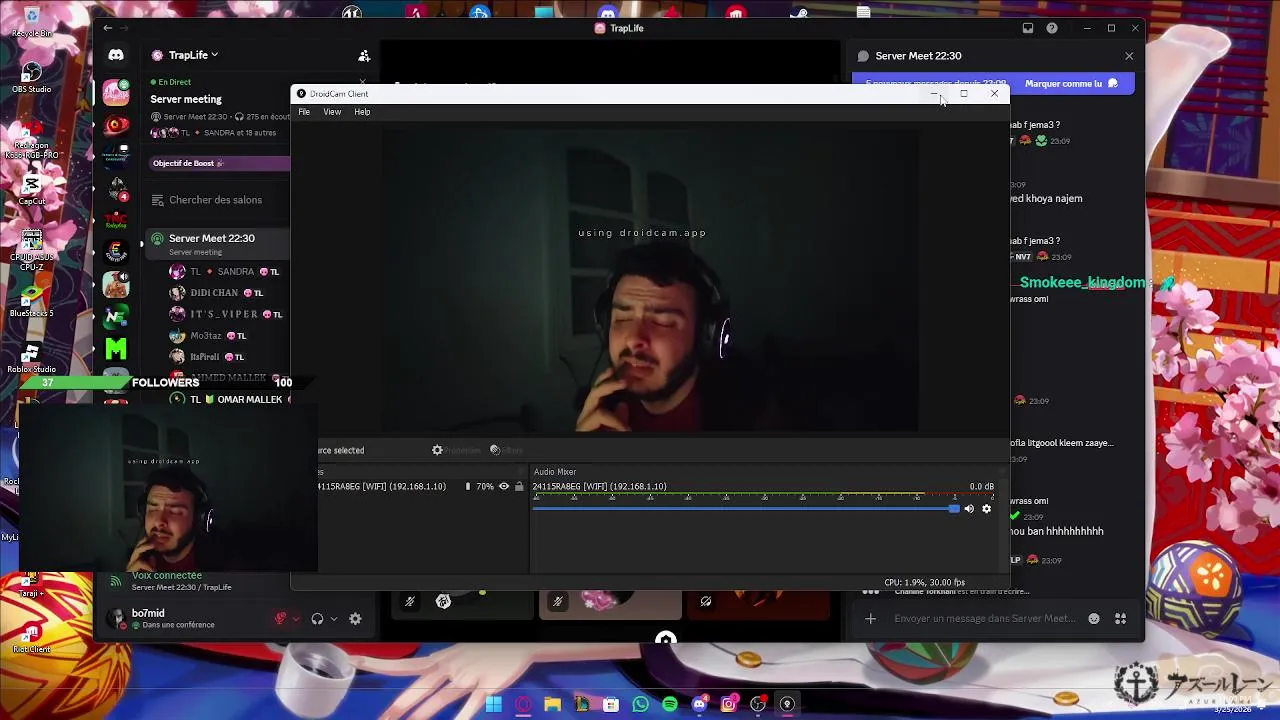Image resolution: width=1280 pixels, height=720 pixels.
Task: Select IT'S_VIPER in the participants list
Action: click(x=225, y=314)
